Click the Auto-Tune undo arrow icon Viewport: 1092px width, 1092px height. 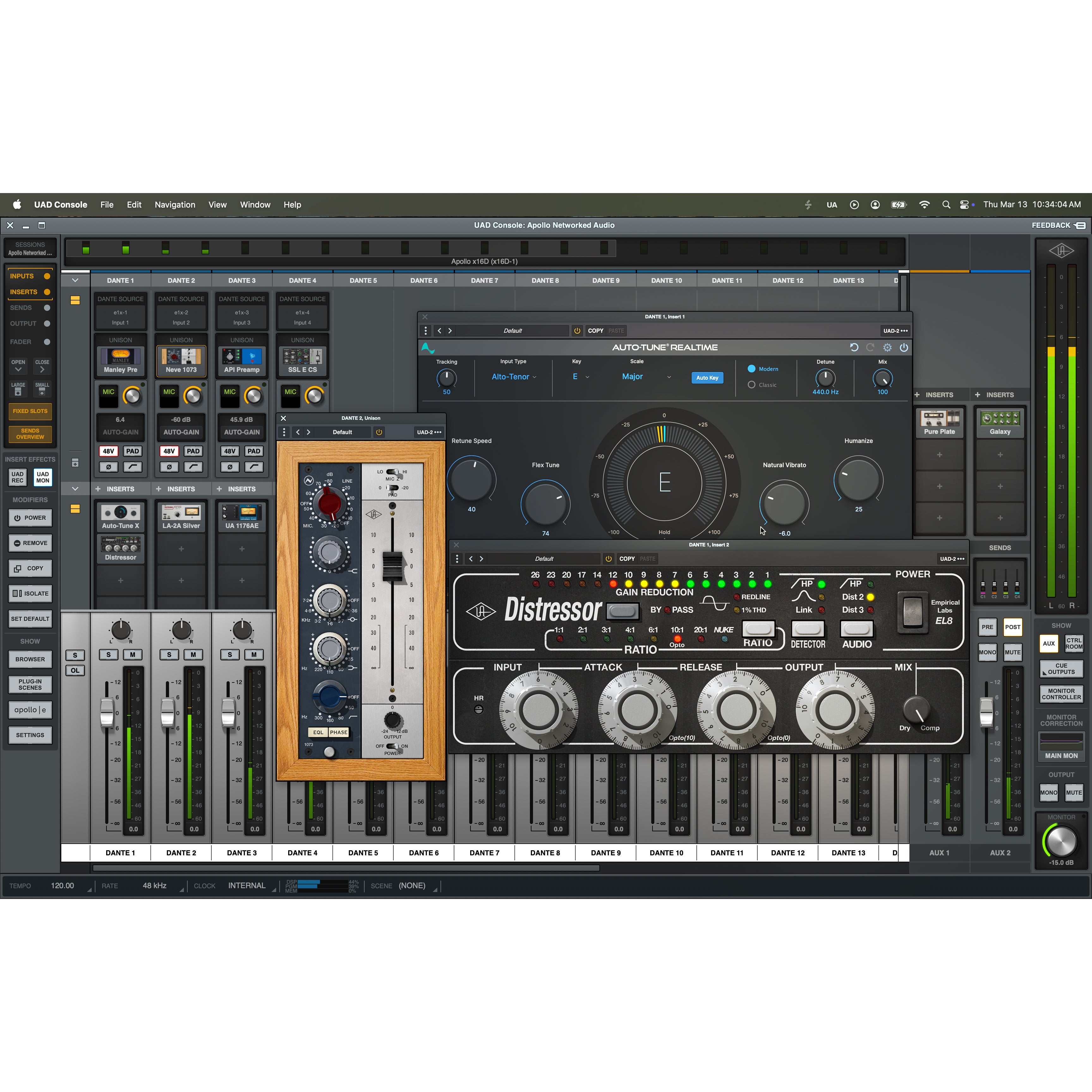854,348
